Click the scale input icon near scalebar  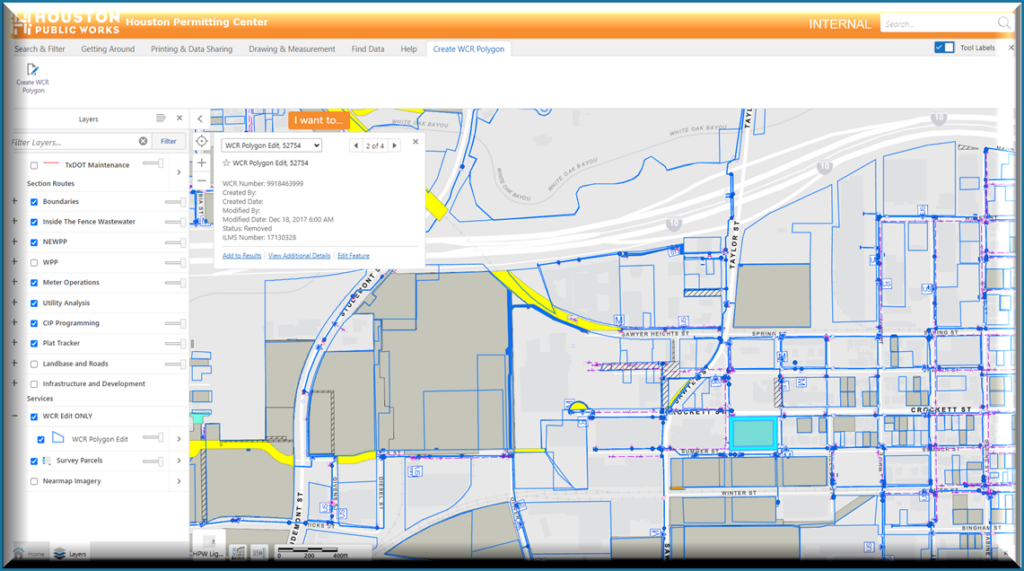(258, 553)
